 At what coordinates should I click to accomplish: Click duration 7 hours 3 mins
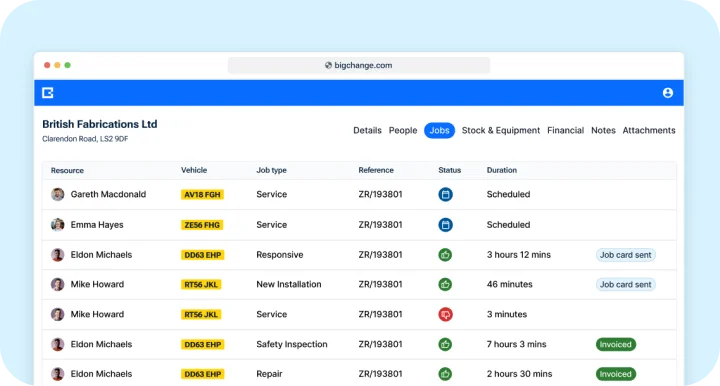point(517,344)
